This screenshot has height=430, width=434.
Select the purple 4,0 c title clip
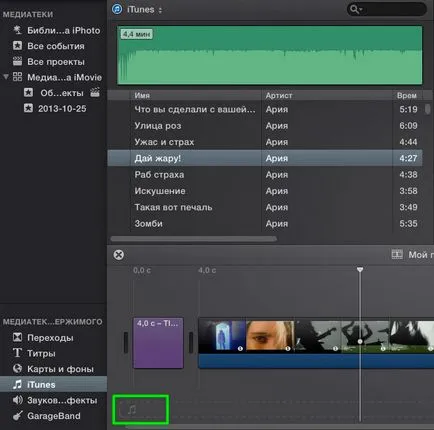click(x=158, y=343)
